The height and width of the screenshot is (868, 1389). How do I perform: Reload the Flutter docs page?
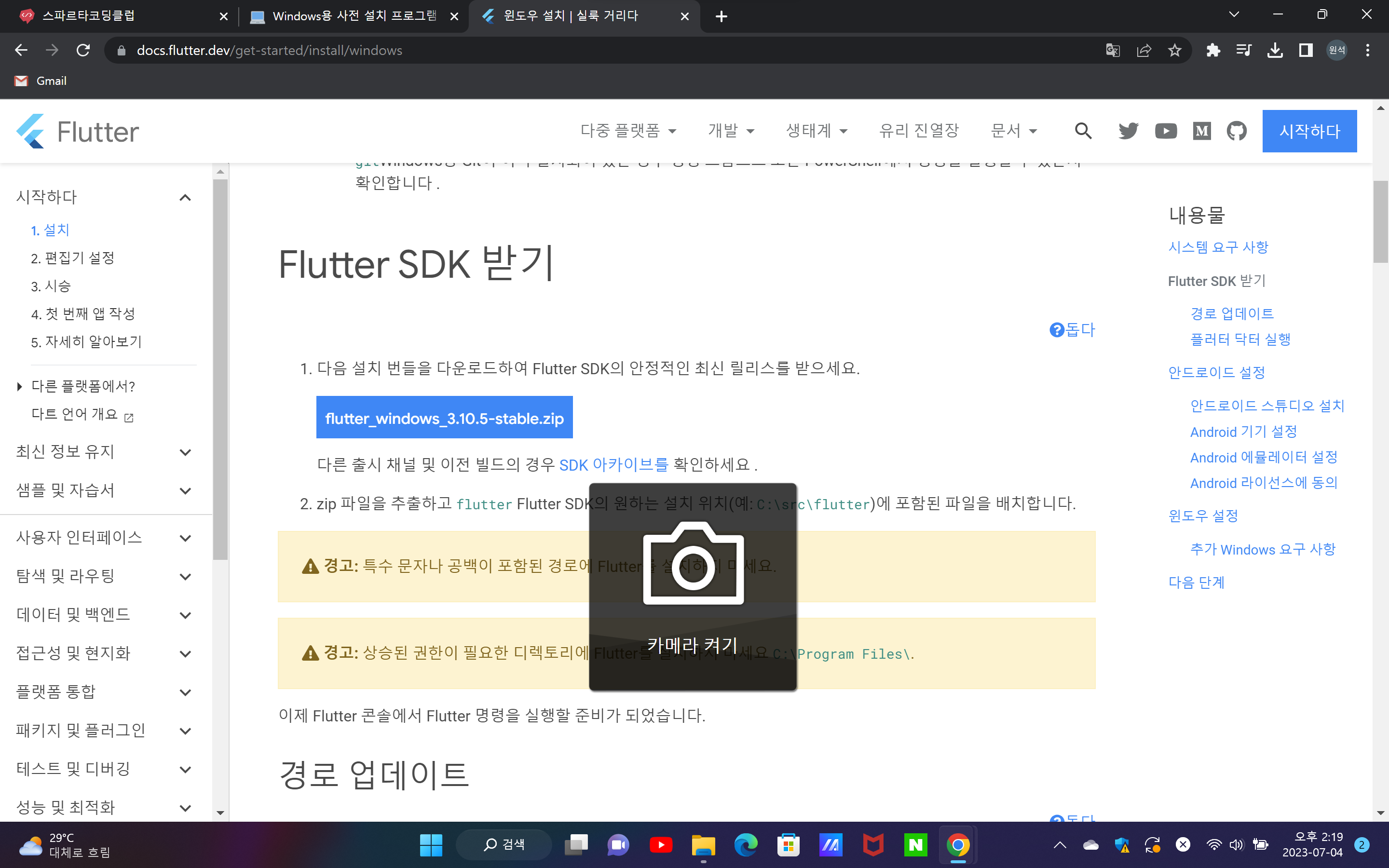point(83,51)
